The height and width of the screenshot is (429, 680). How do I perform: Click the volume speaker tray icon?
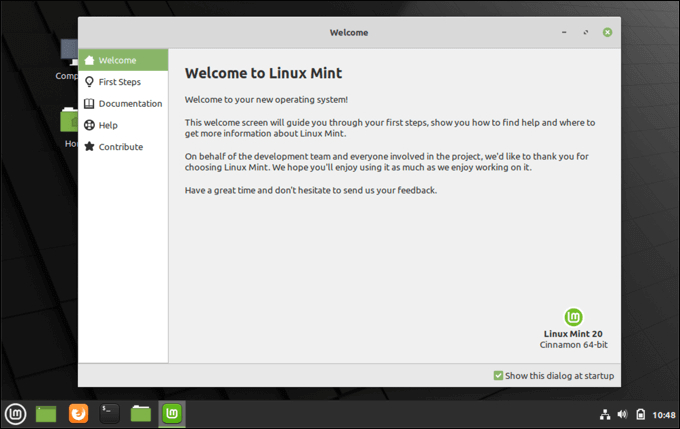pos(622,415)
